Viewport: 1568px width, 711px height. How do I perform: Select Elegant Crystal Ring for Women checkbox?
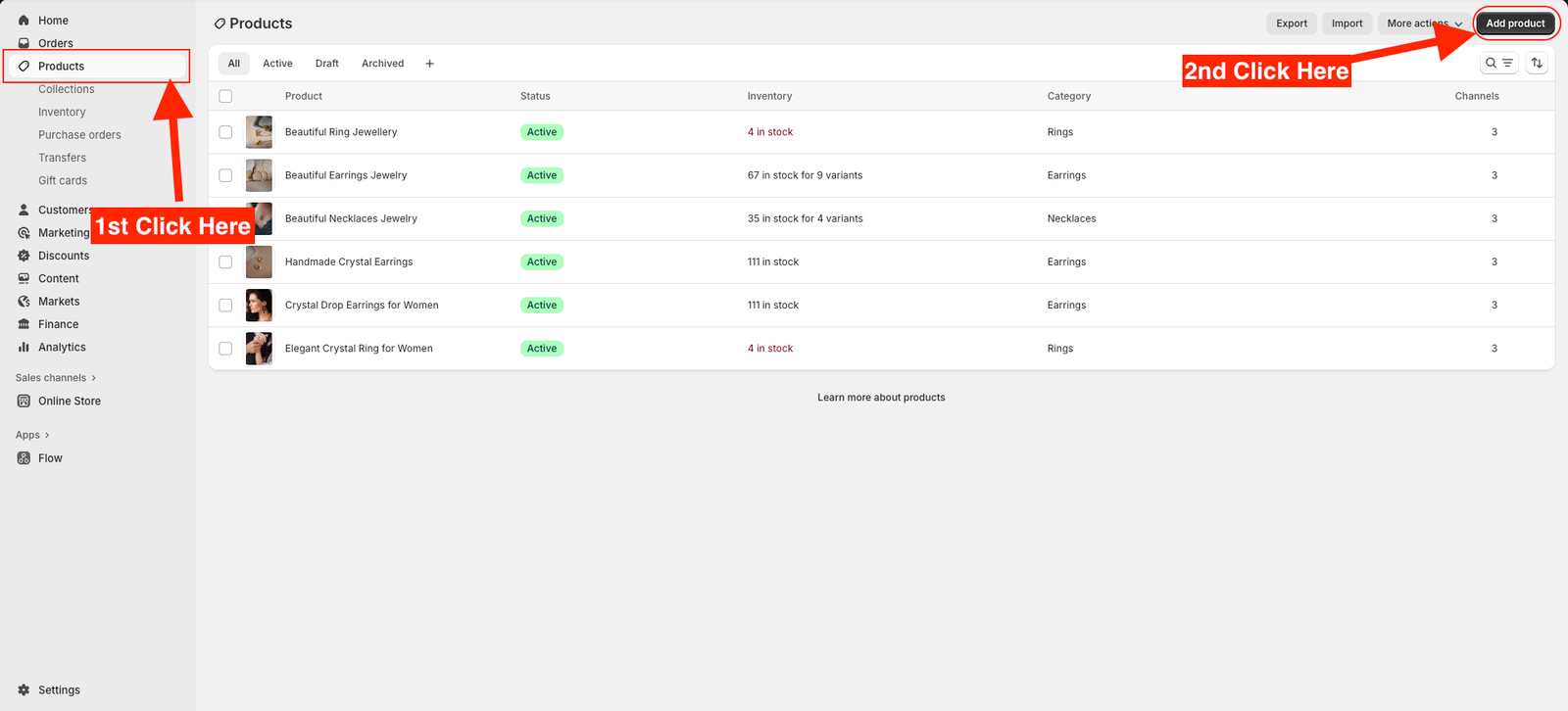225,349
